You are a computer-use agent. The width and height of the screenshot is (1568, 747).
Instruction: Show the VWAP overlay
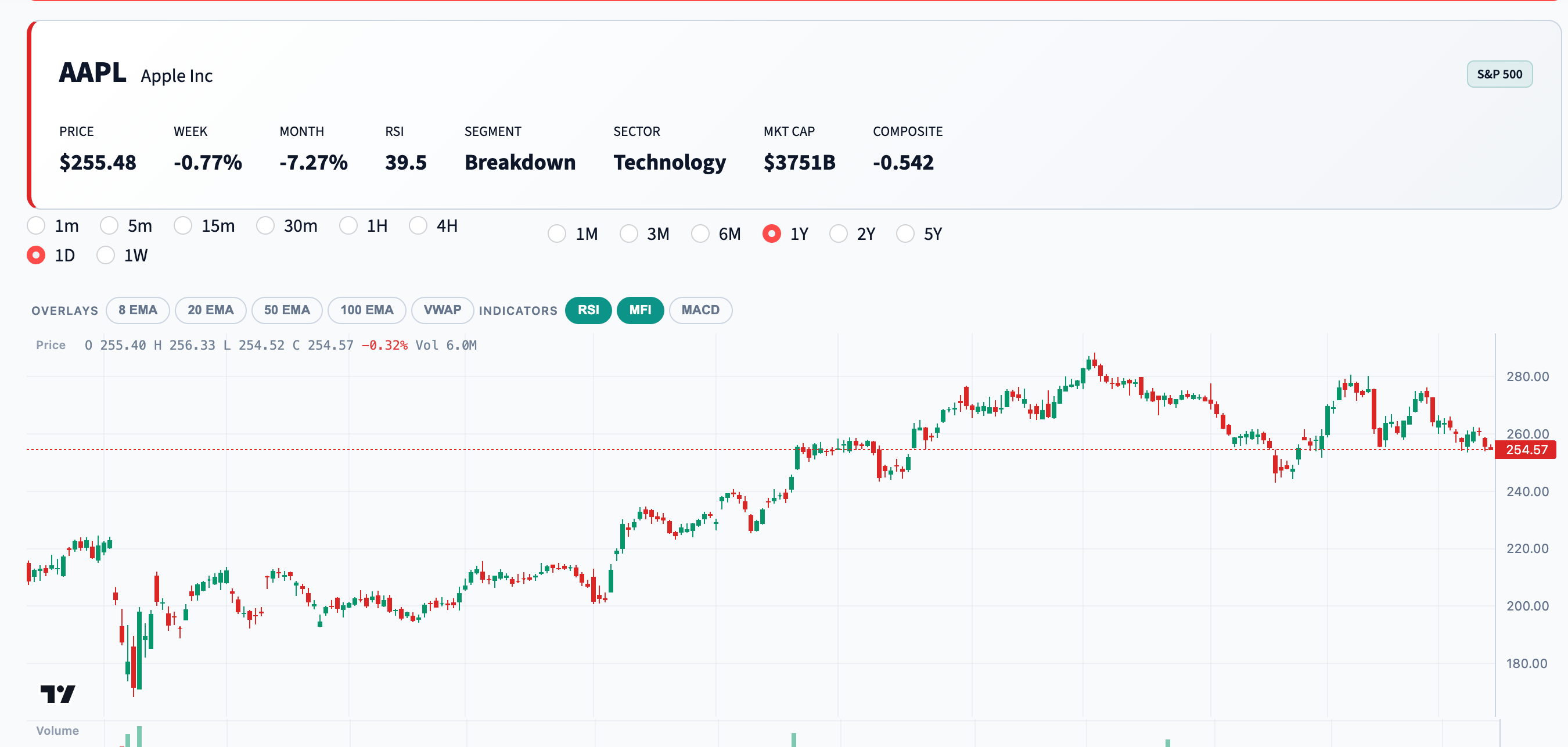tap(442, 310)
